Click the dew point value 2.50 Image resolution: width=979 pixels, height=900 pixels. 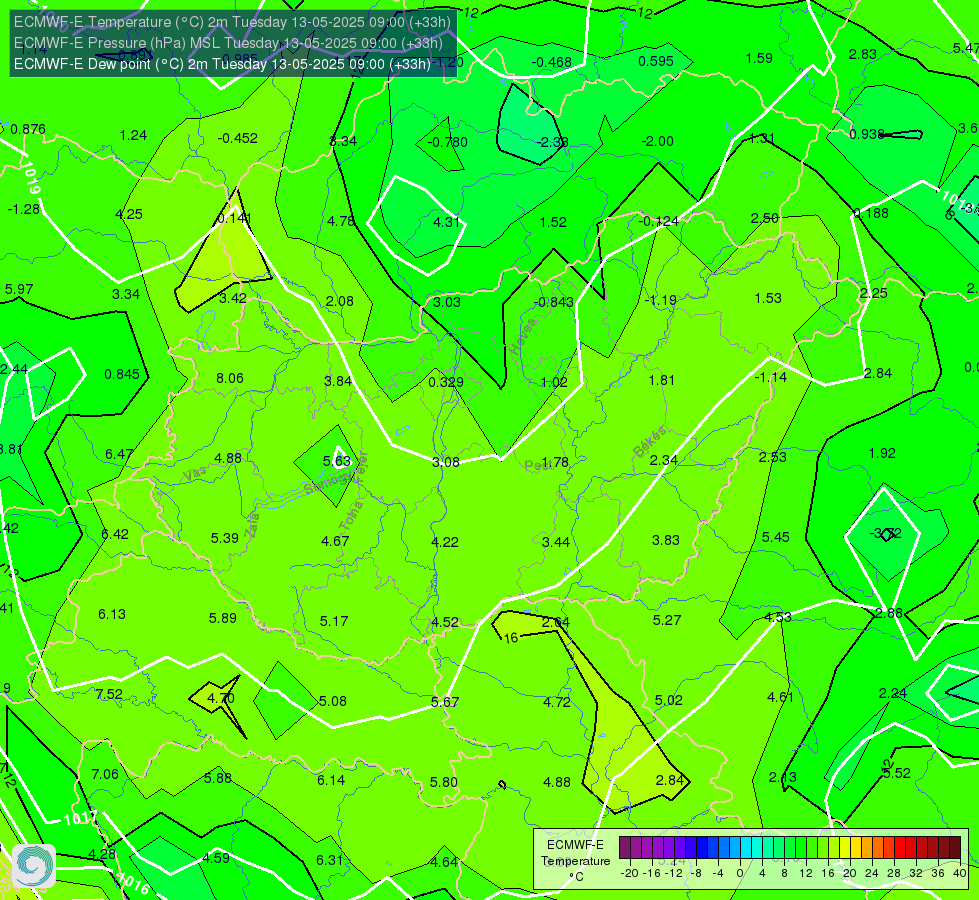765,218
